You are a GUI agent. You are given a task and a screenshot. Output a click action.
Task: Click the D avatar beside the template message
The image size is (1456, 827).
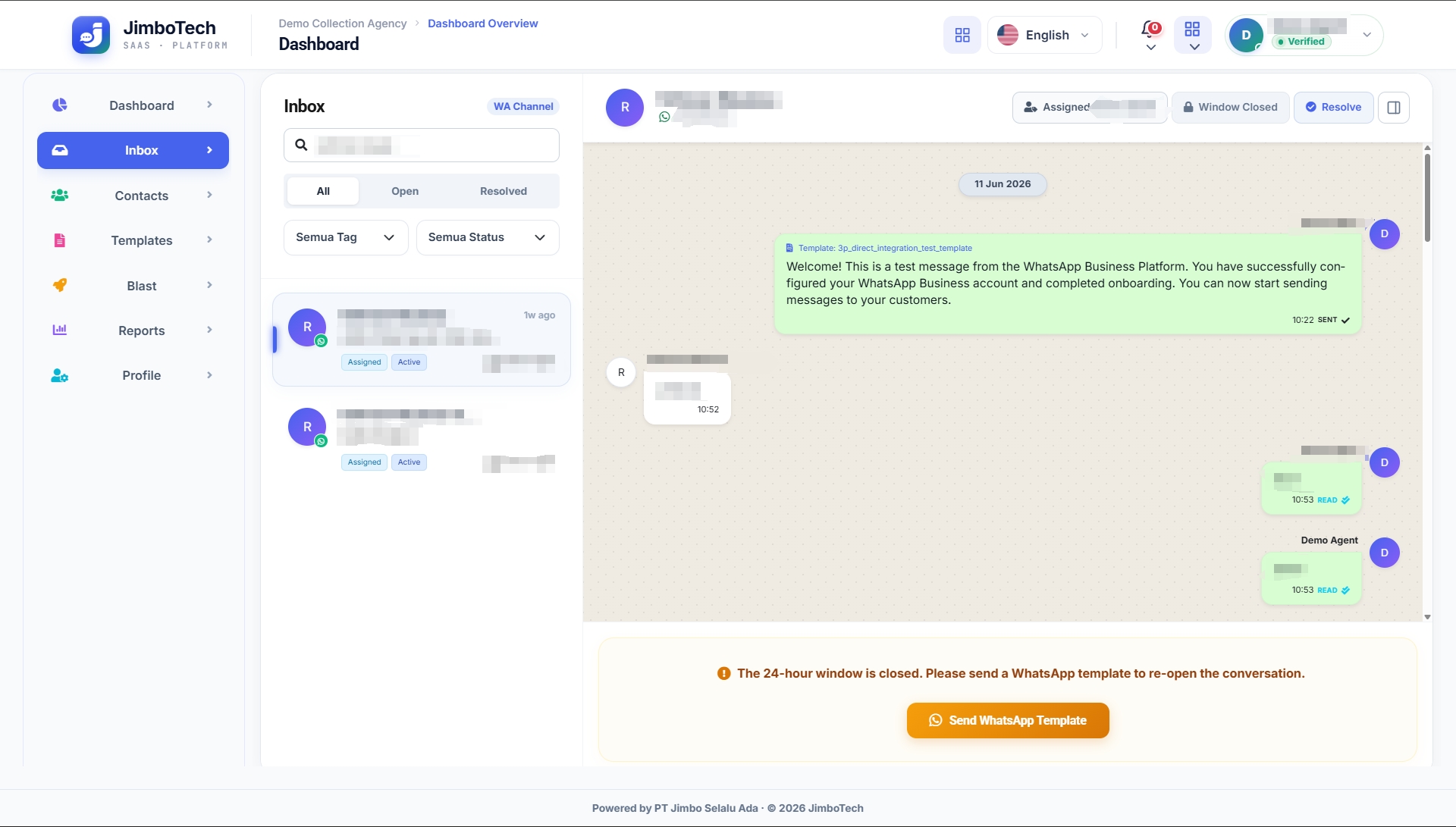coord(1385,234)
